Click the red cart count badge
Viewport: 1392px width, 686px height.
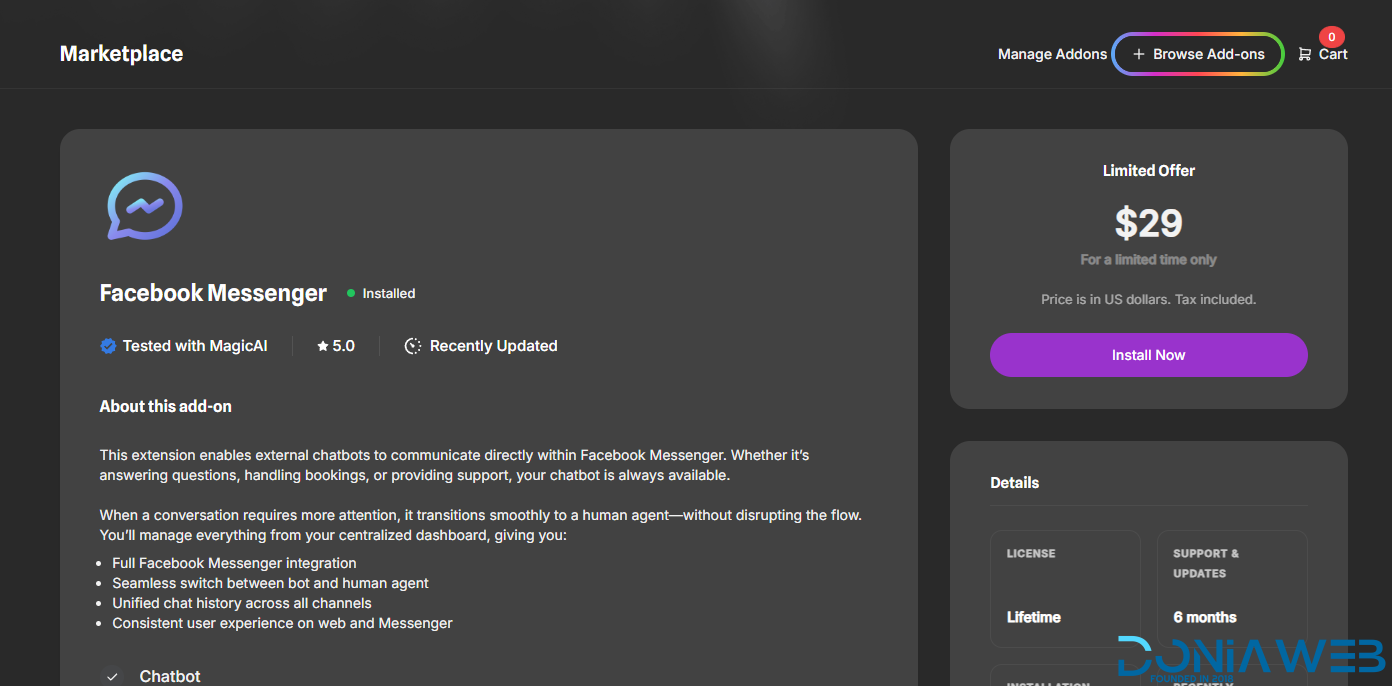(1331, 37)
